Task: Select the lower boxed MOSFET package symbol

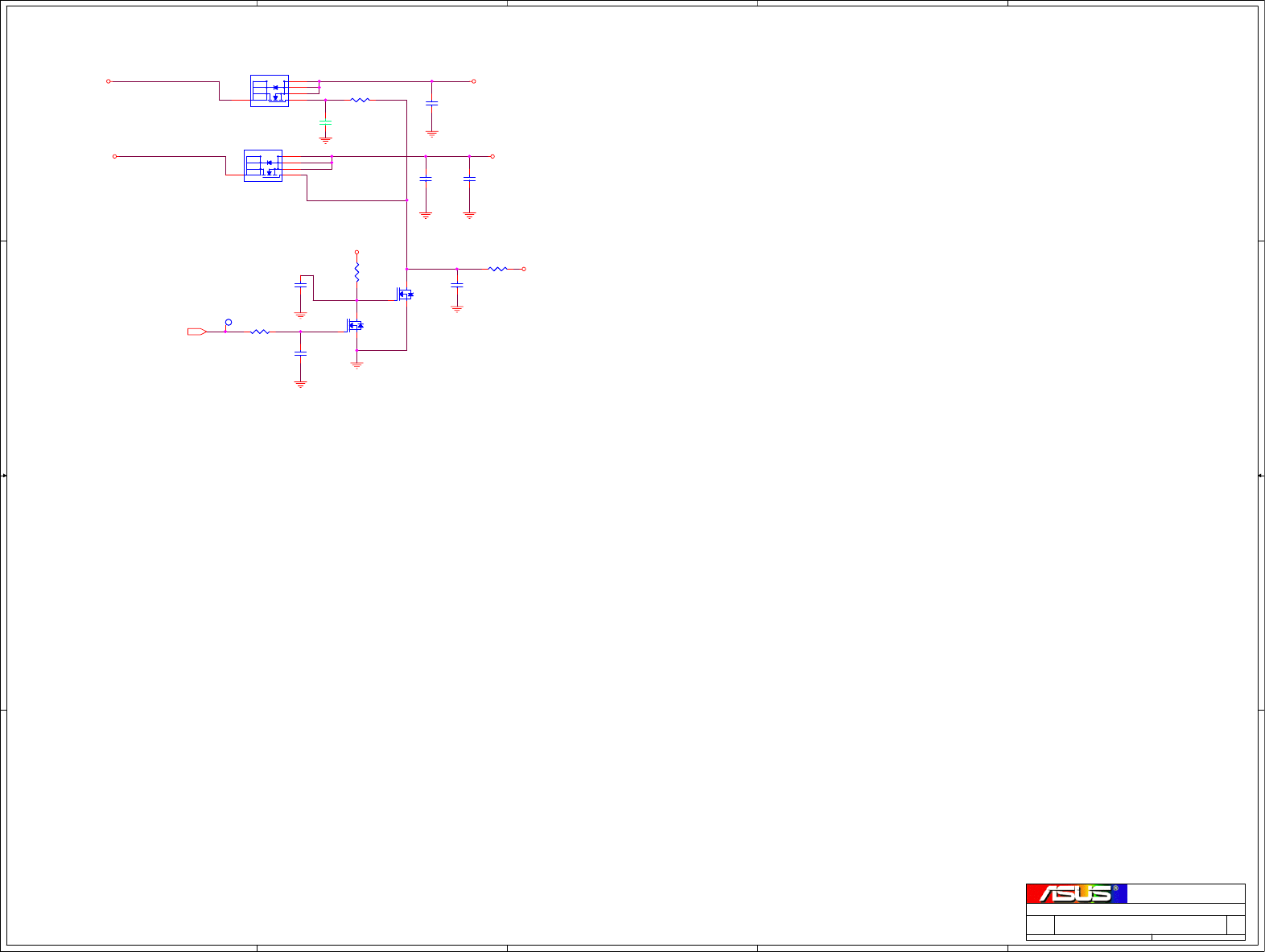Action: pos(263,165)
